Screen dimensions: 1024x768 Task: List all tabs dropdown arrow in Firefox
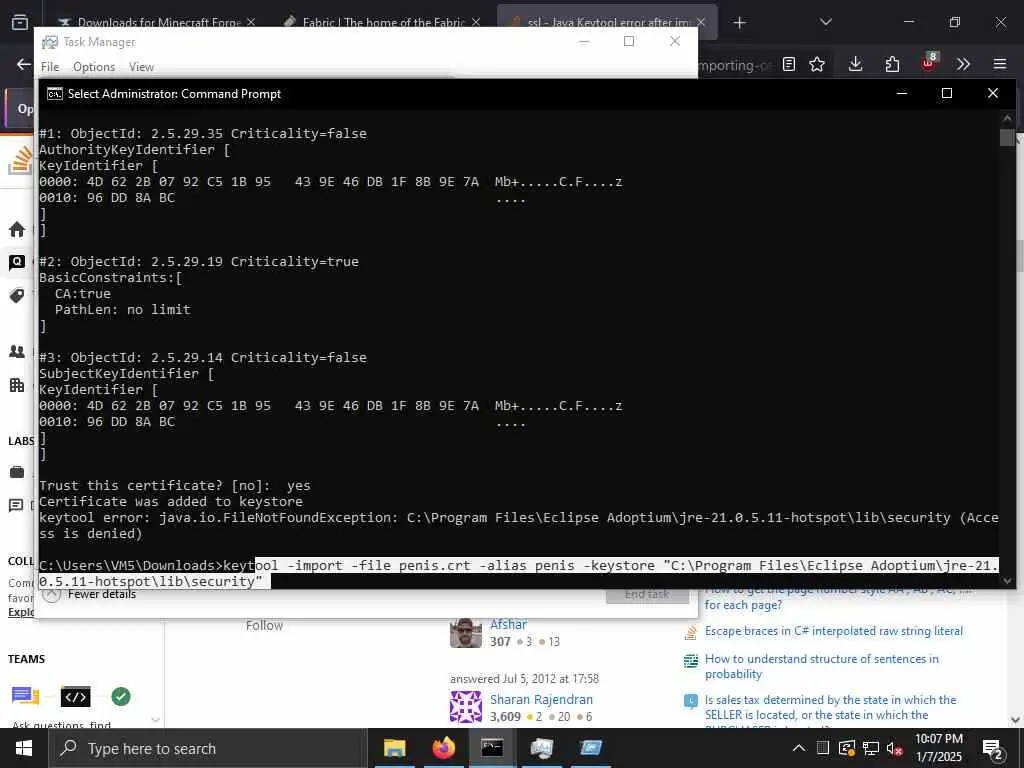point(825,22)
